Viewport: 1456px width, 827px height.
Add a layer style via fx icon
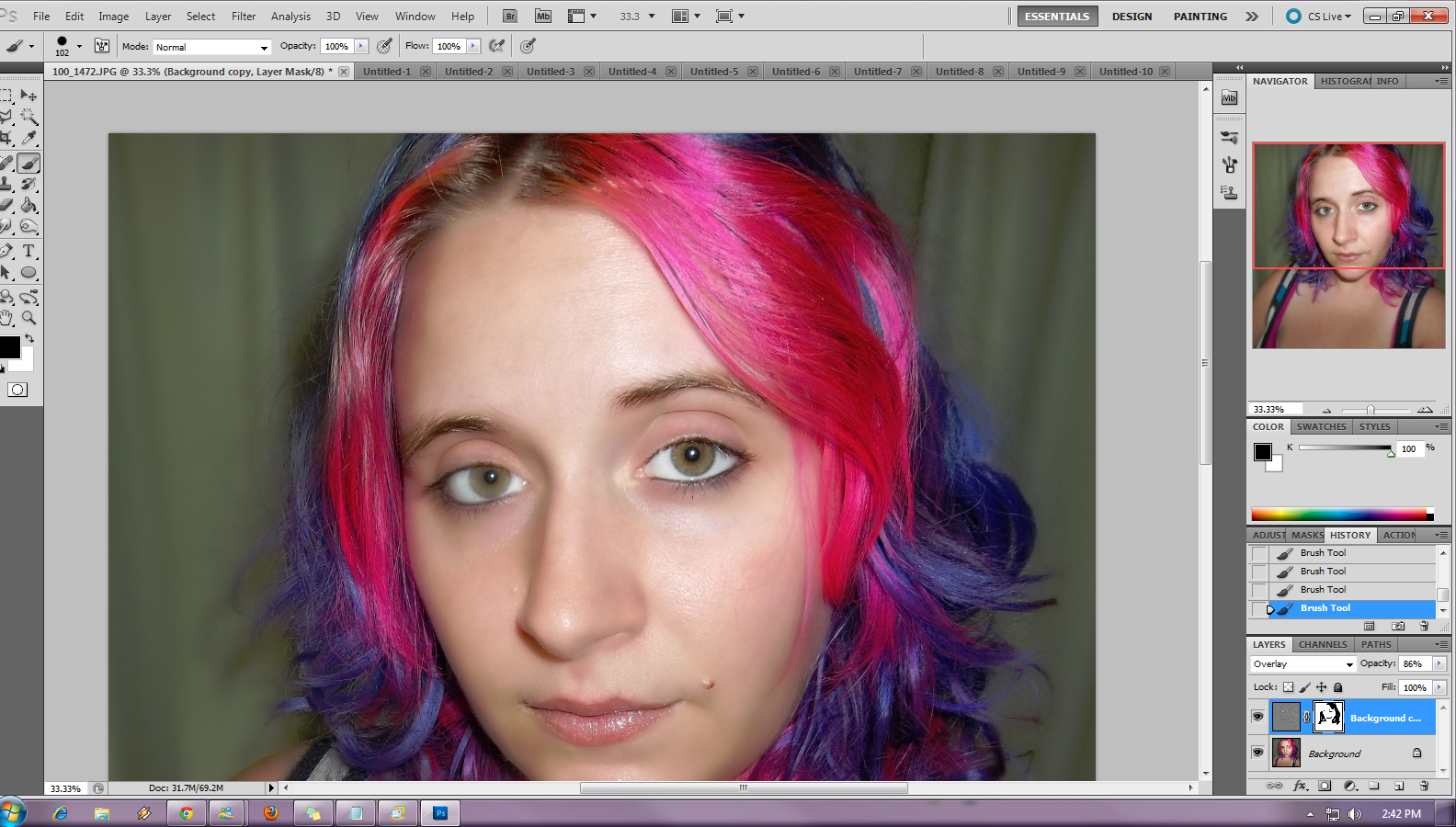[x=1300, y=786]
